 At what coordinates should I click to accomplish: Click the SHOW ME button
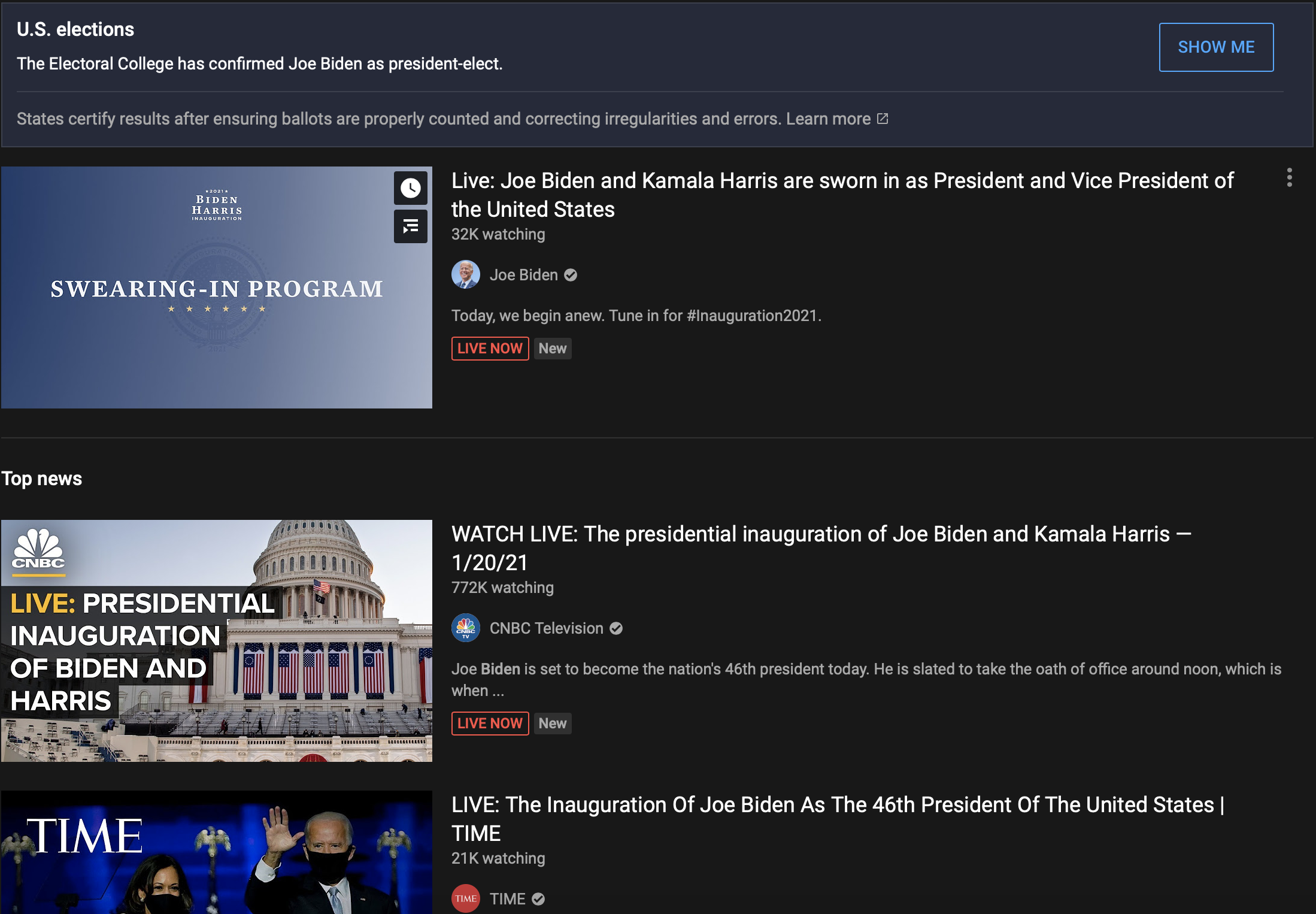coord(1216,47)
